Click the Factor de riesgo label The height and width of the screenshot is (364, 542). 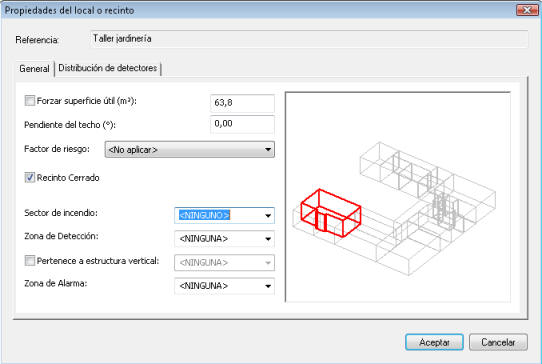tap(57, 149)
